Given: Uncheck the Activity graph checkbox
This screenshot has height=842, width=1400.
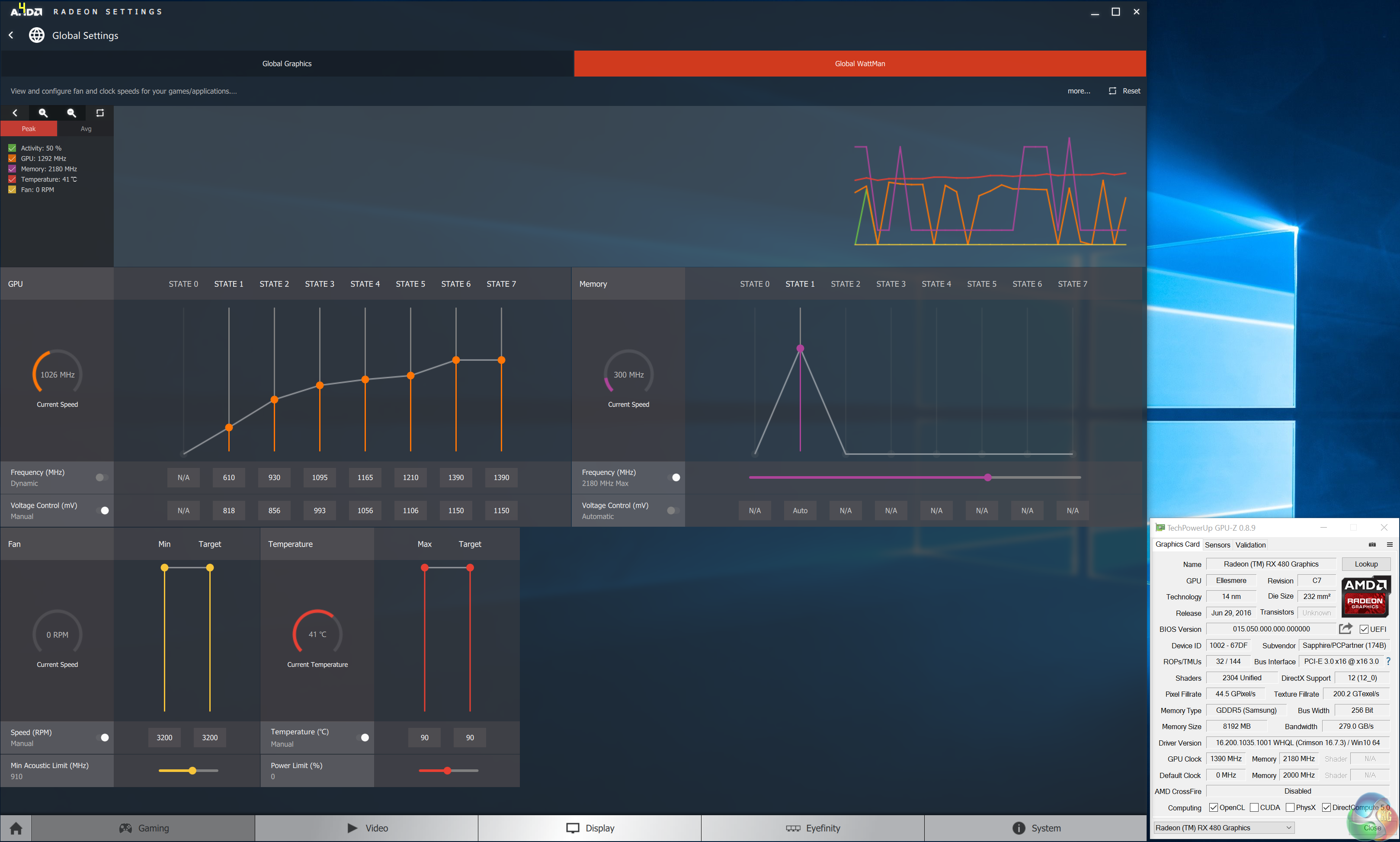Looking at the screenshot, I should coord(12,148).
